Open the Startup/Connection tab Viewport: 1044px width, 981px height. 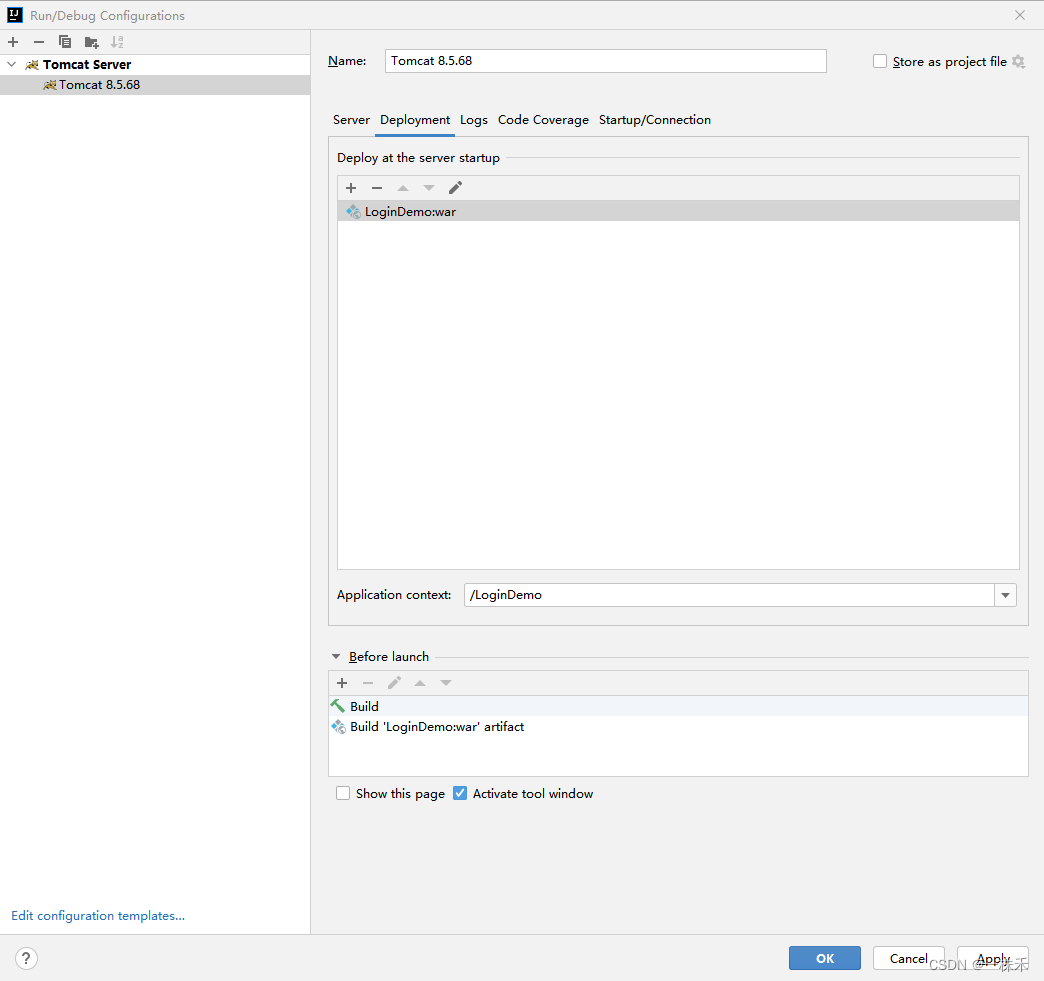[x=654, y=120]
